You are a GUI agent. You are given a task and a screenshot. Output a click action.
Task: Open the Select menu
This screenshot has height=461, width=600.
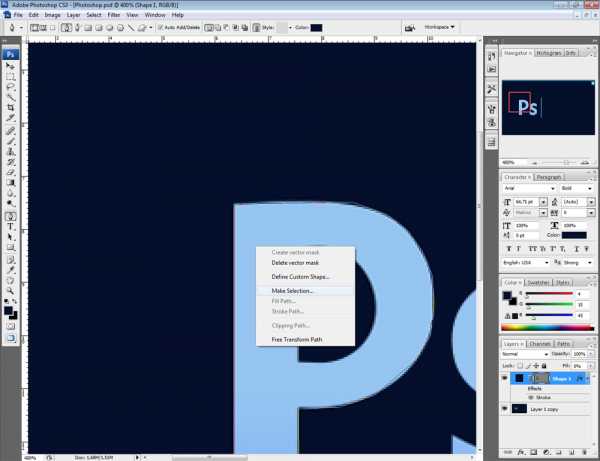click(x=94, y=15)
